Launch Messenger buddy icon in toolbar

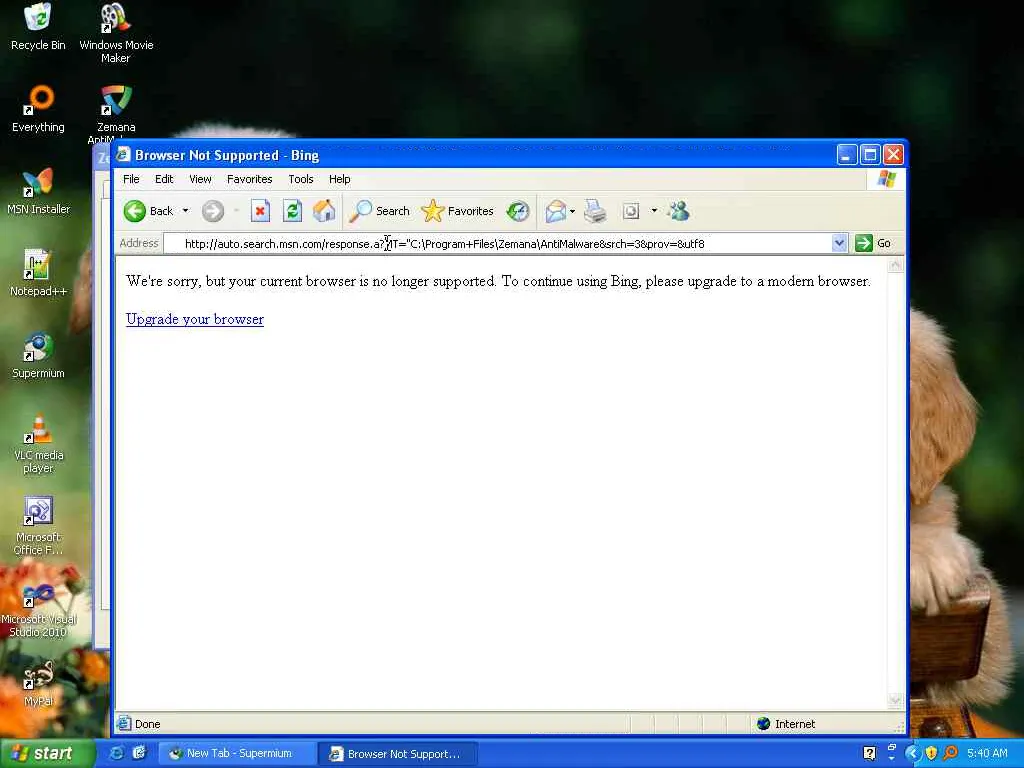(679, 211)
